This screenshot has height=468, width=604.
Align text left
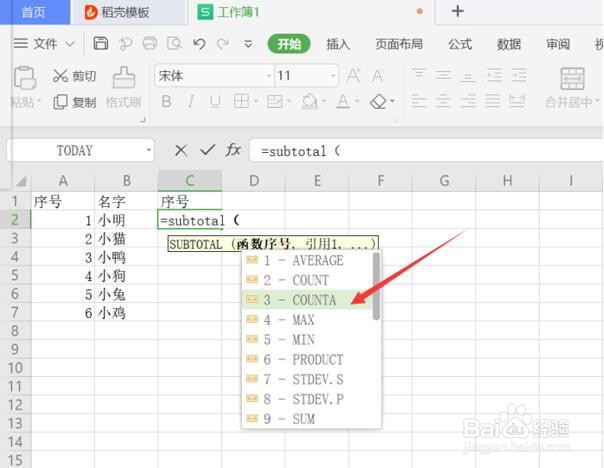[419, 101]
